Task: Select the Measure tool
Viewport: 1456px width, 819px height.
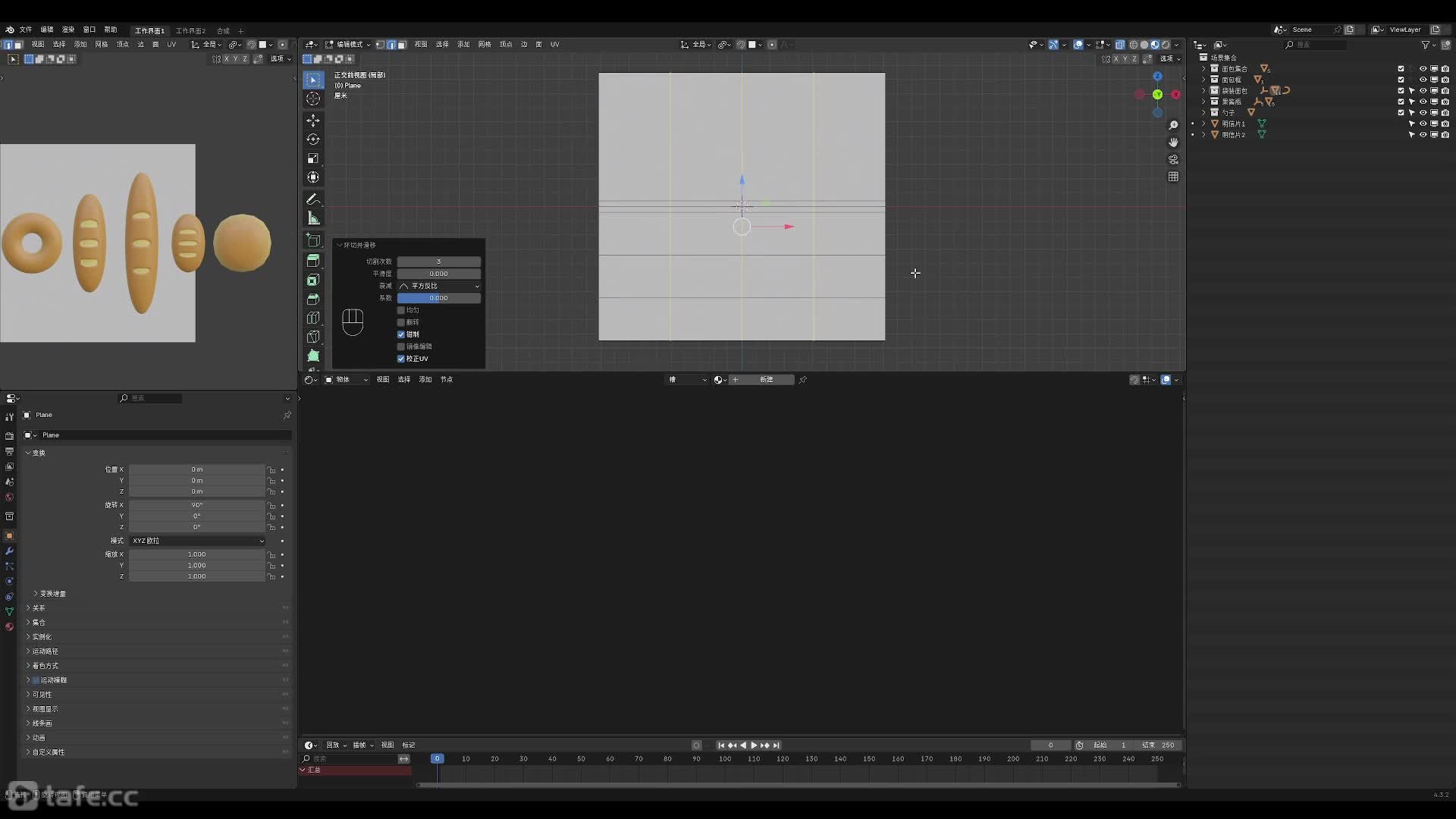Action: (x=312, y=218)
